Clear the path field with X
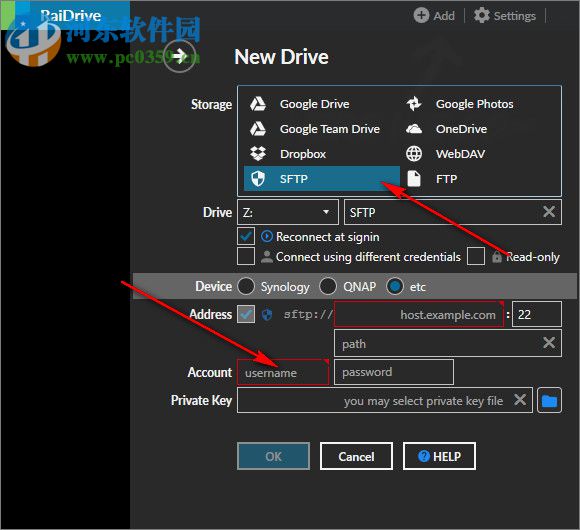The image size is (580, 530). click(549, 343)
